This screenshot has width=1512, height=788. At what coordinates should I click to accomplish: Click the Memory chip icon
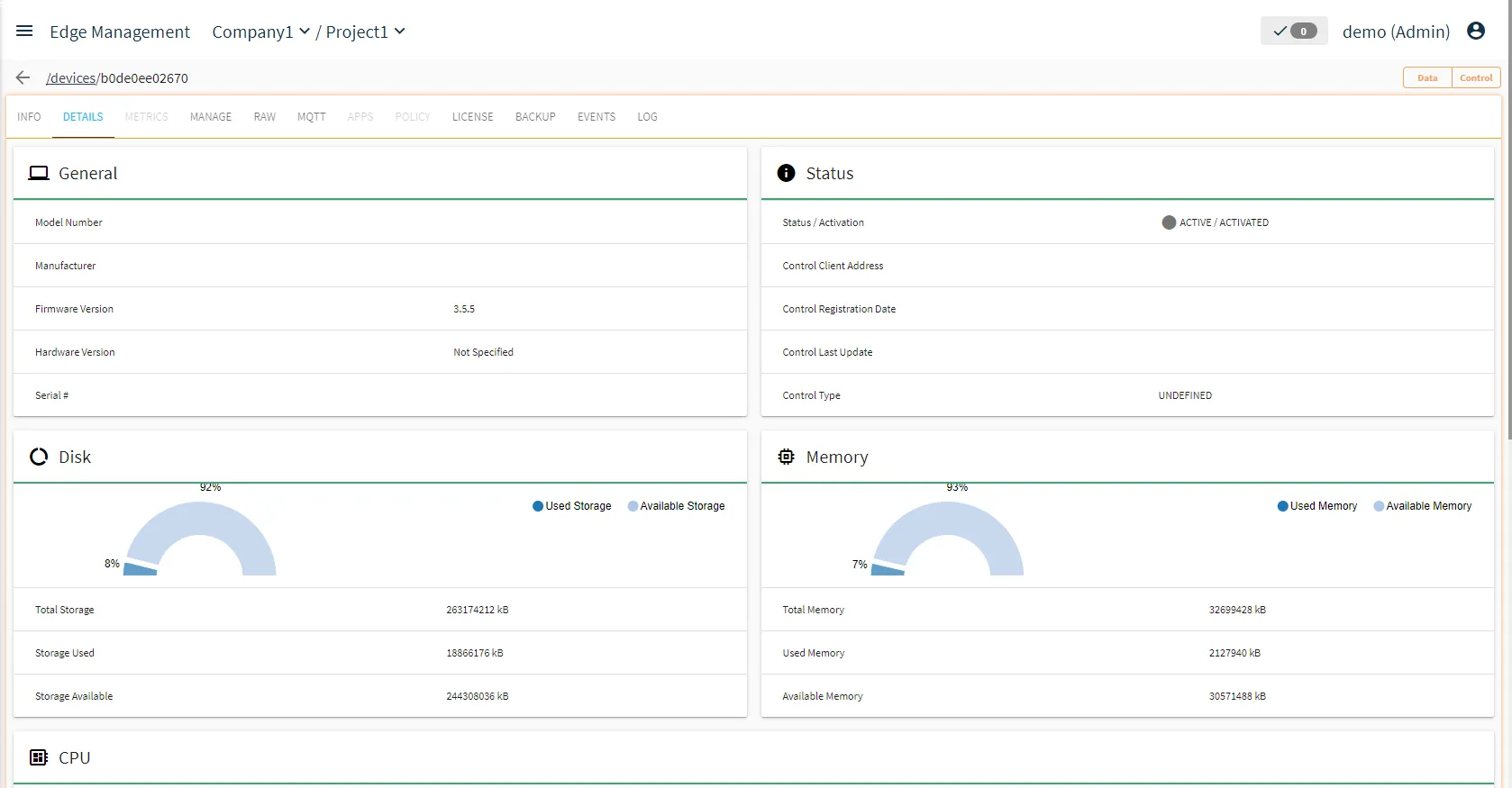click(787, 457)
